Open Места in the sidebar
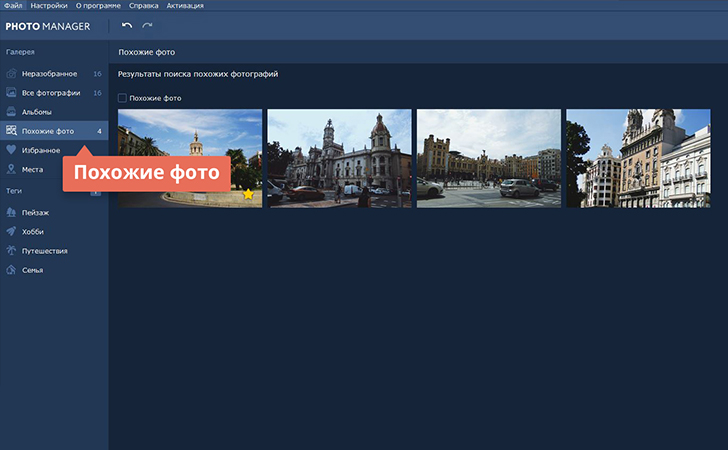728x450 pixels. tap(32, 169)
